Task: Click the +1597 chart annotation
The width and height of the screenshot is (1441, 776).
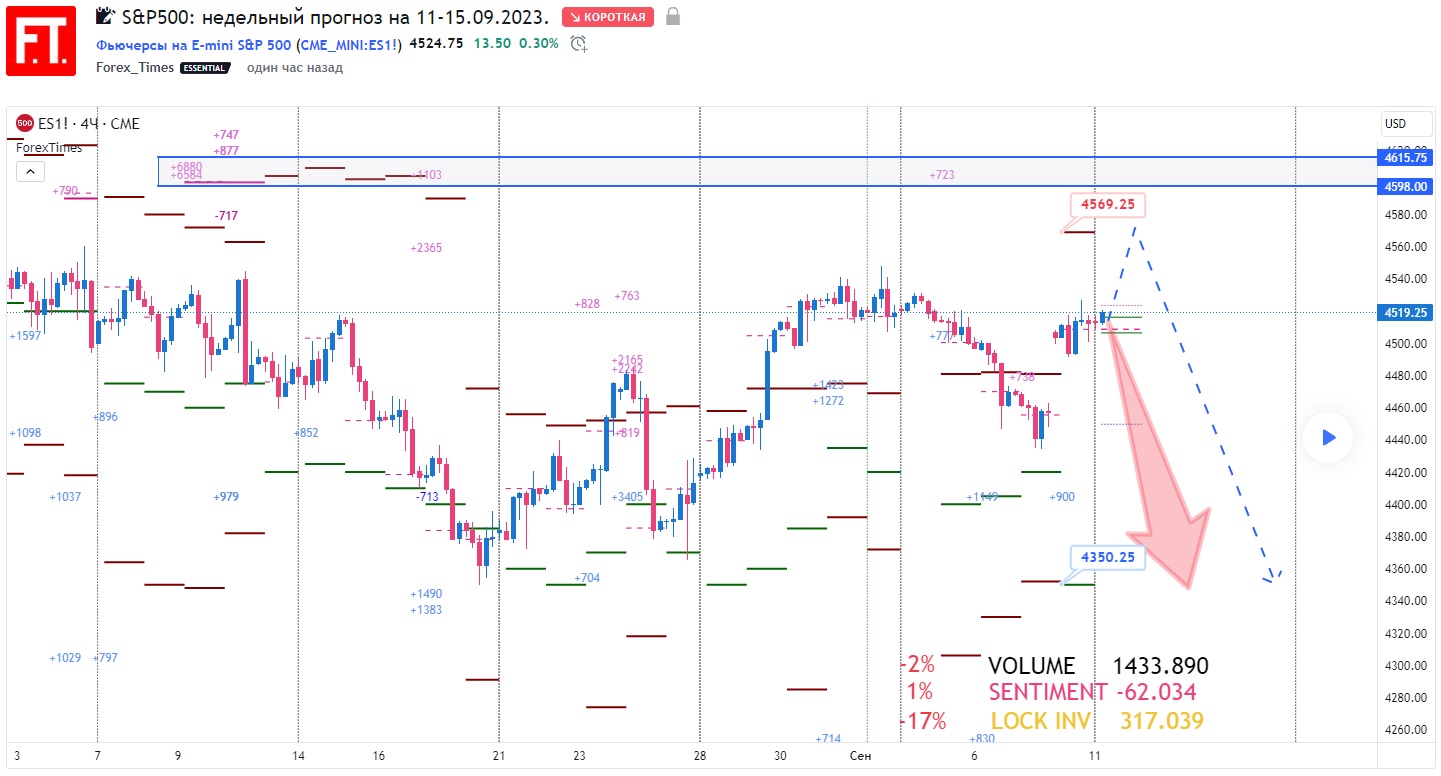Action: click(25, 337)
